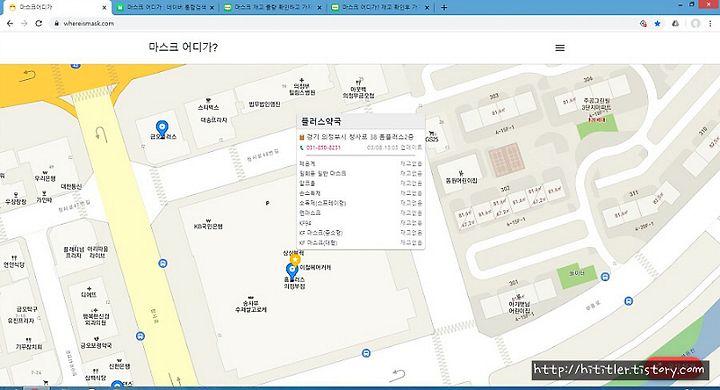Open the hamburger menu on the site header
720x390 pixels.
click(560, 48)
